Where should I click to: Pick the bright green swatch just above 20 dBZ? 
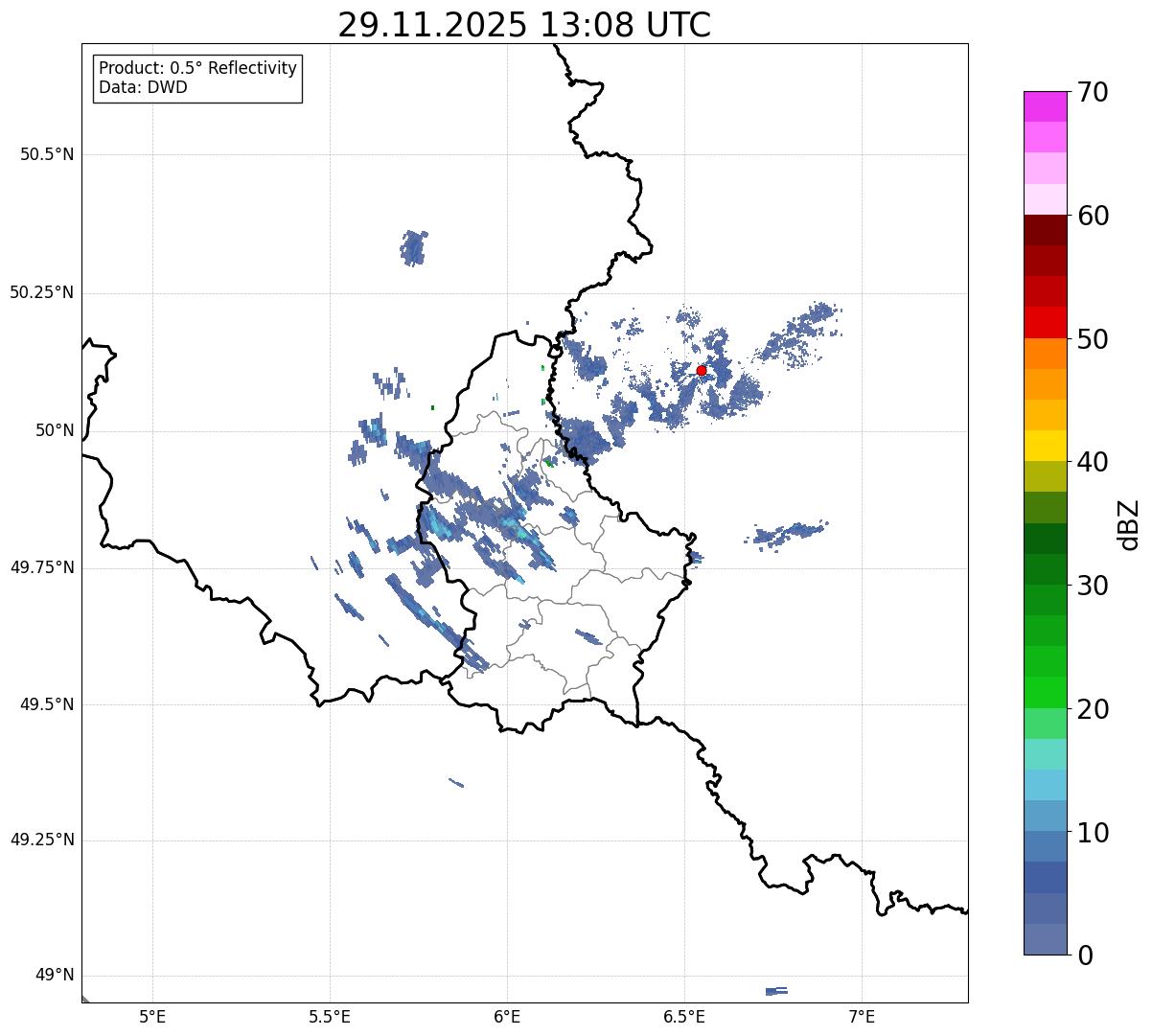tap(1046, 693)
